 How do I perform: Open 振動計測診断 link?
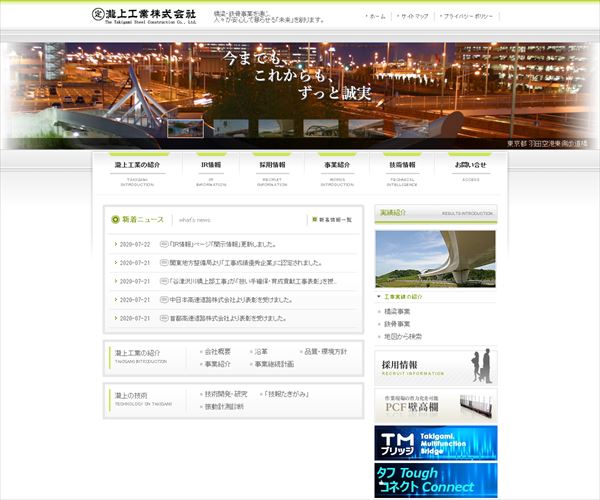(x=224, y=406)
